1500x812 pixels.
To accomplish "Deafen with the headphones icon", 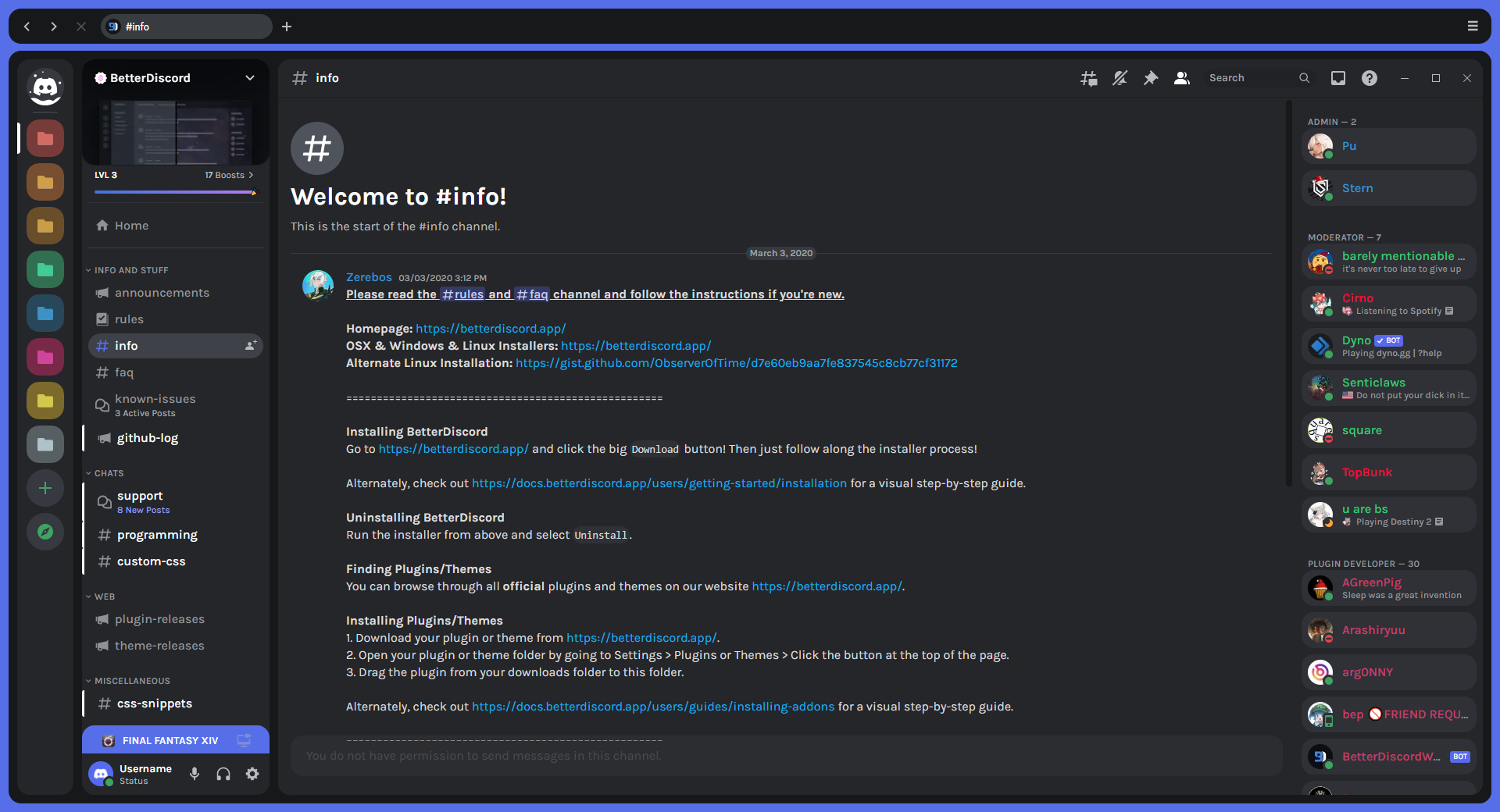I will point(223,774).
